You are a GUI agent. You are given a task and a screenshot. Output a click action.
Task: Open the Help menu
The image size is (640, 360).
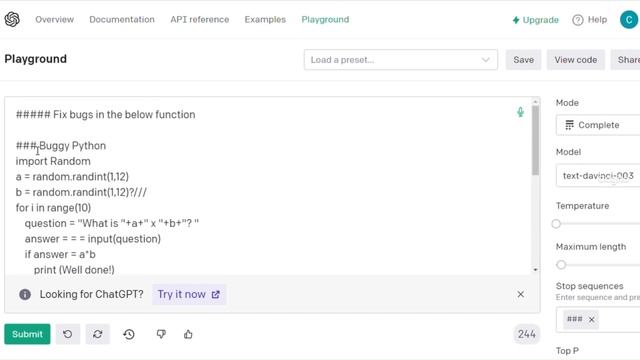pyautogui.click(x=589, y=20)
